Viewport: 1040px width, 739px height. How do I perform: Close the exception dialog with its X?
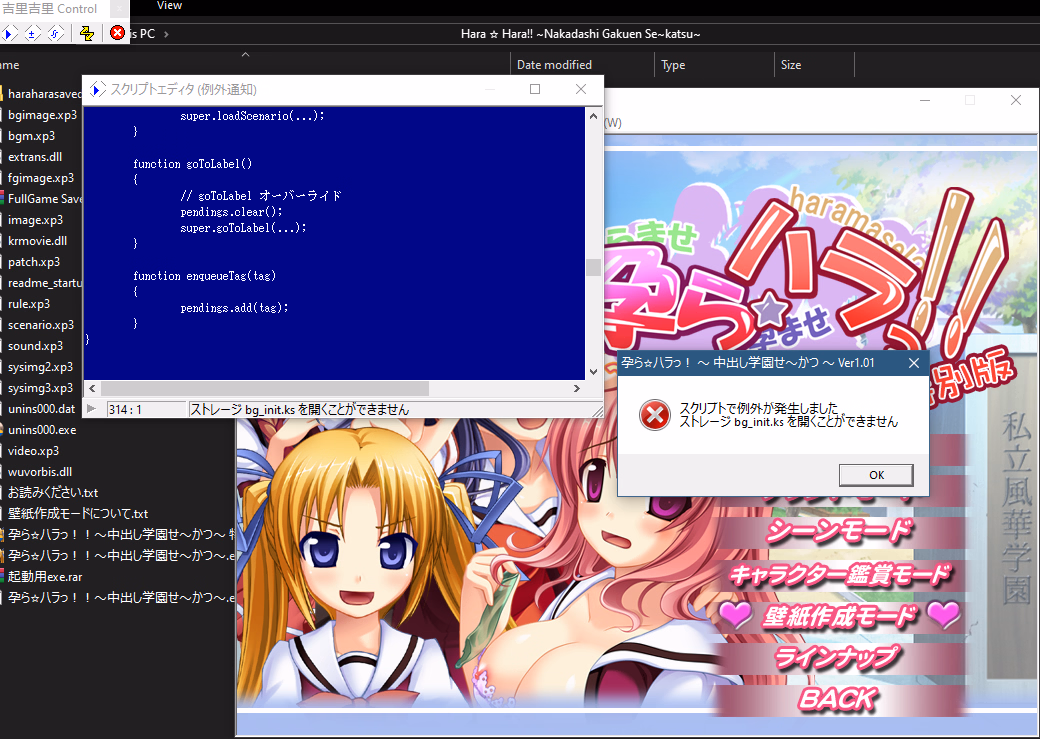pyautogui.click(x=913, y=363)
